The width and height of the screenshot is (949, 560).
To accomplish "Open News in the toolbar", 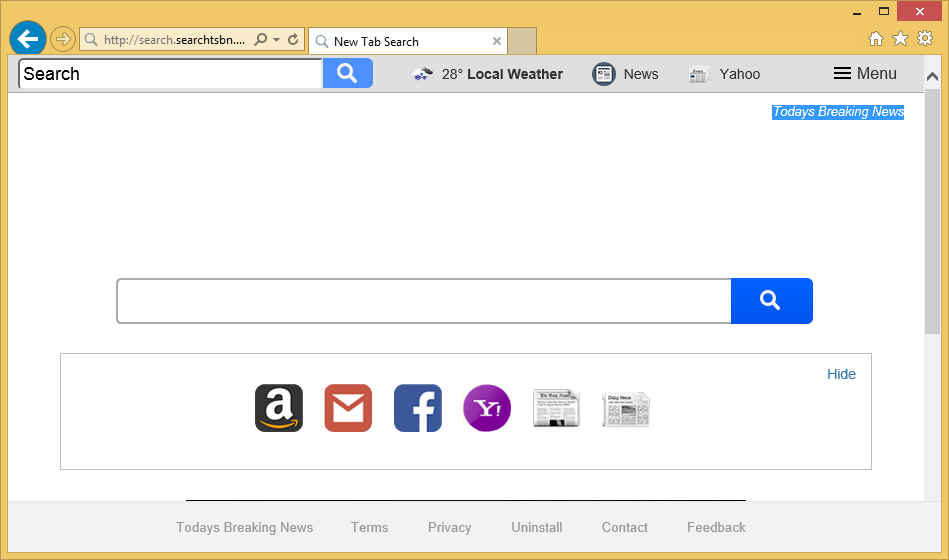I will [x=626, y=73].
